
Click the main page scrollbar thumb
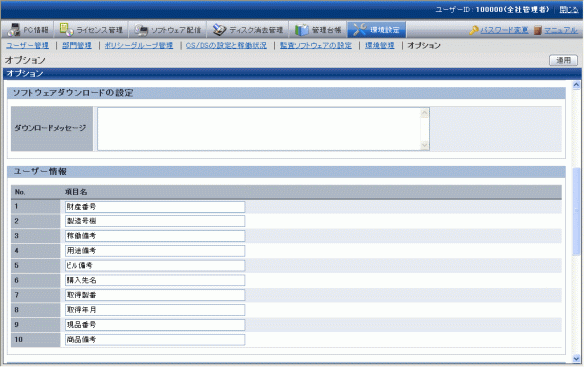(x=576, y=211)
